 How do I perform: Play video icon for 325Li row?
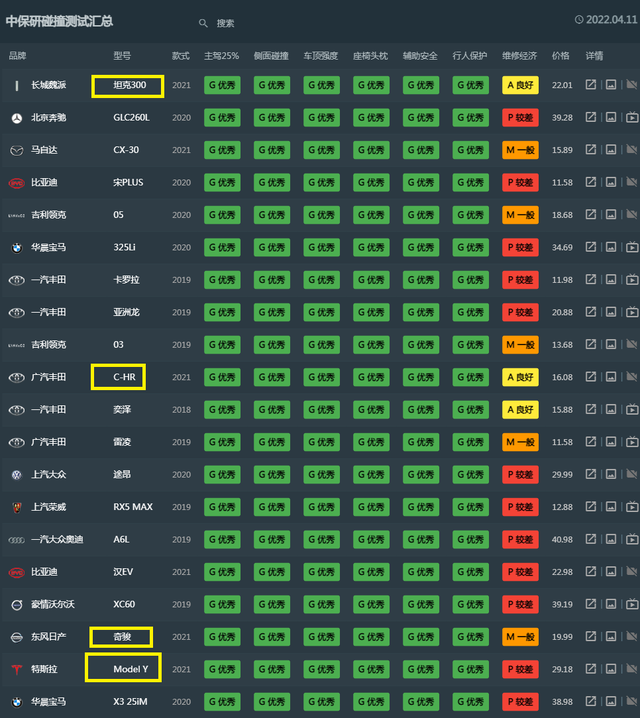(632, 247)
